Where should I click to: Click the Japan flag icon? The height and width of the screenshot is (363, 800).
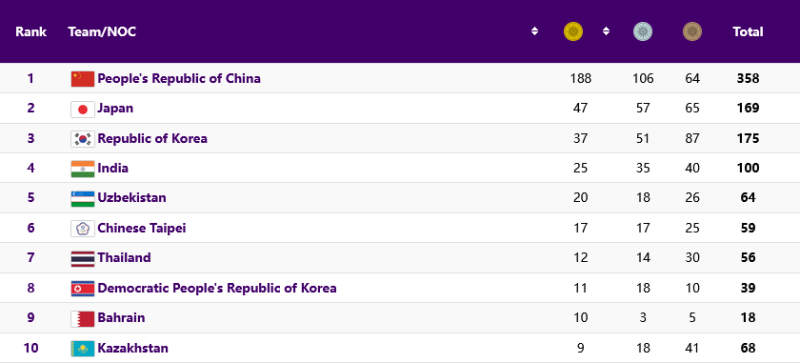(82, 109)
